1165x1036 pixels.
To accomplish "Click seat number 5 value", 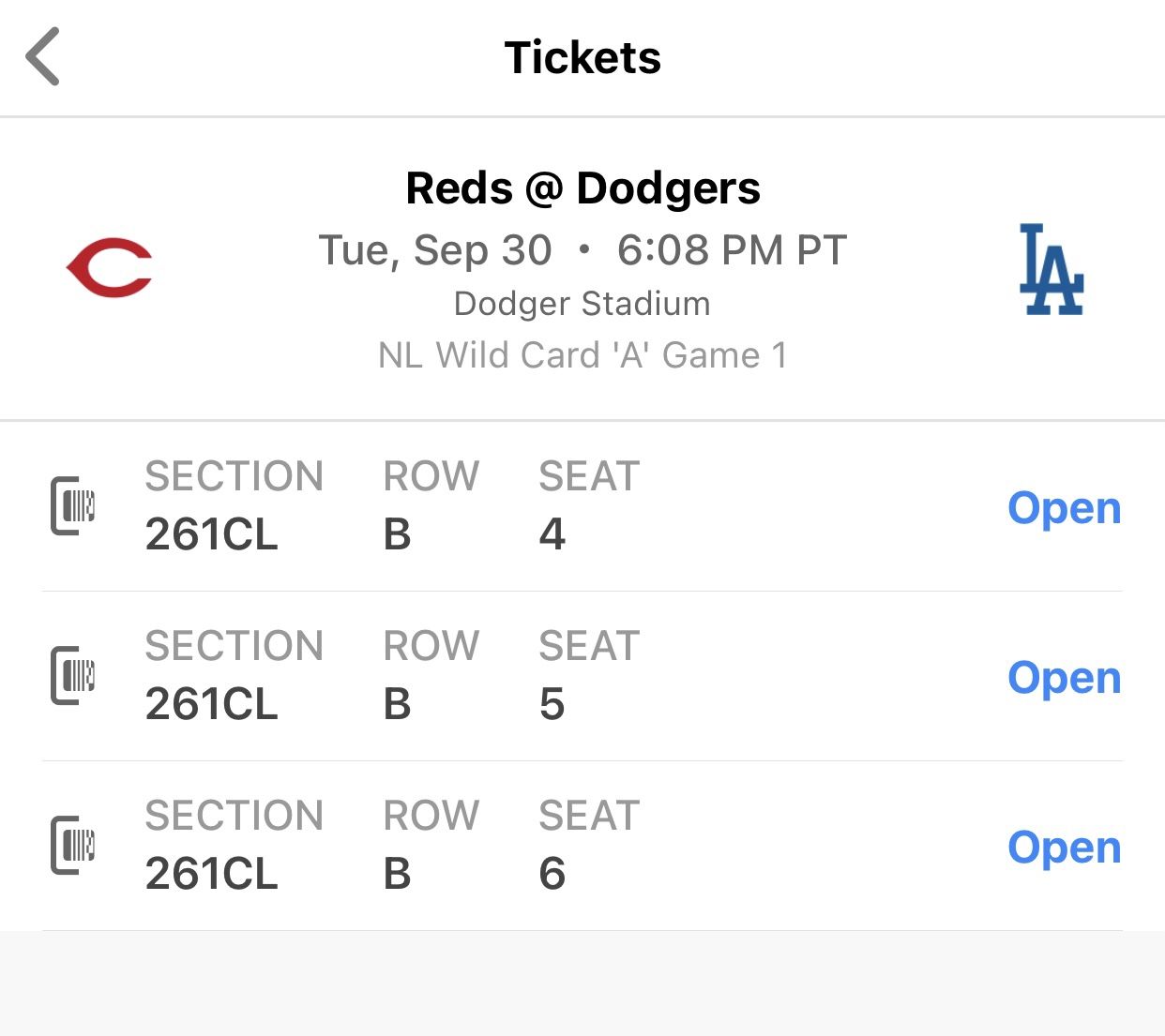I will 552,704.
